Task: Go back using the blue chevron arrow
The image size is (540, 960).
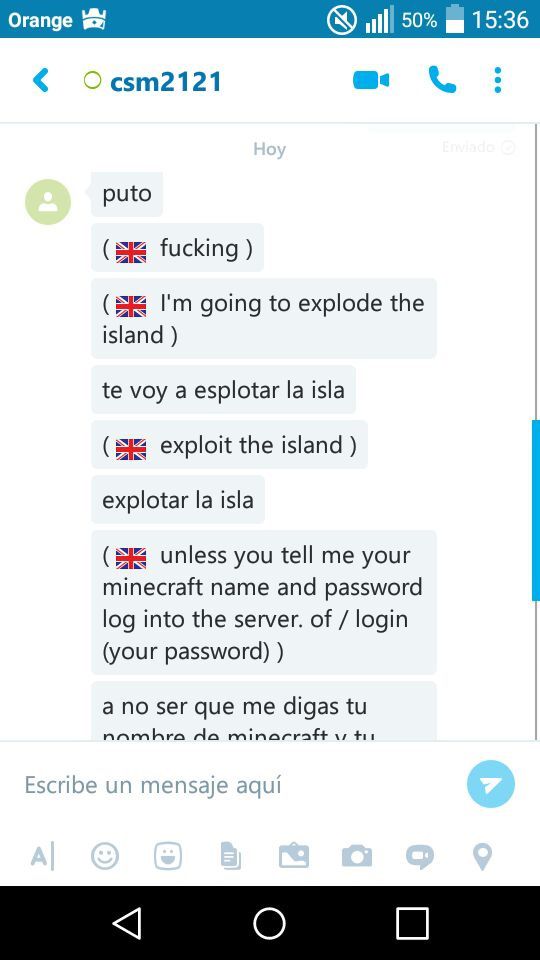Action: coord(40,80)
